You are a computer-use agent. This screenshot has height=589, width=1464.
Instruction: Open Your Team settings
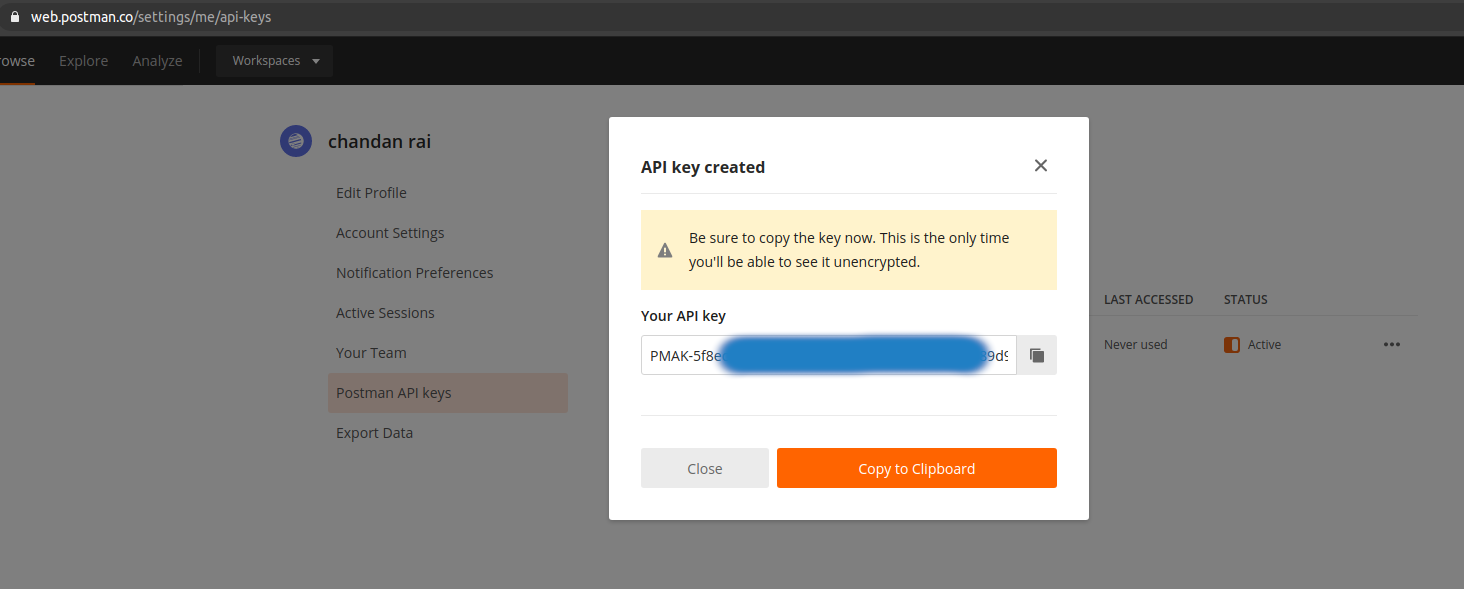371,353
